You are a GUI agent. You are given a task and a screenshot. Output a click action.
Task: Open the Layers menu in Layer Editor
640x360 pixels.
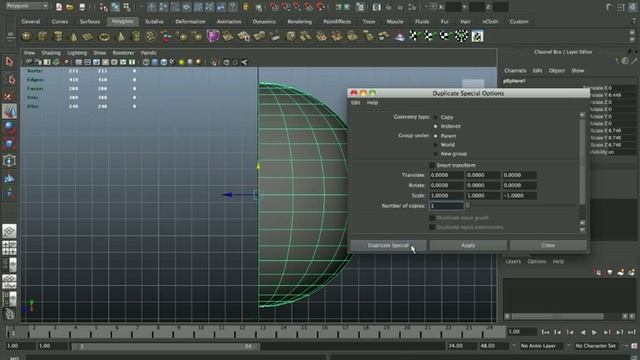513,262
